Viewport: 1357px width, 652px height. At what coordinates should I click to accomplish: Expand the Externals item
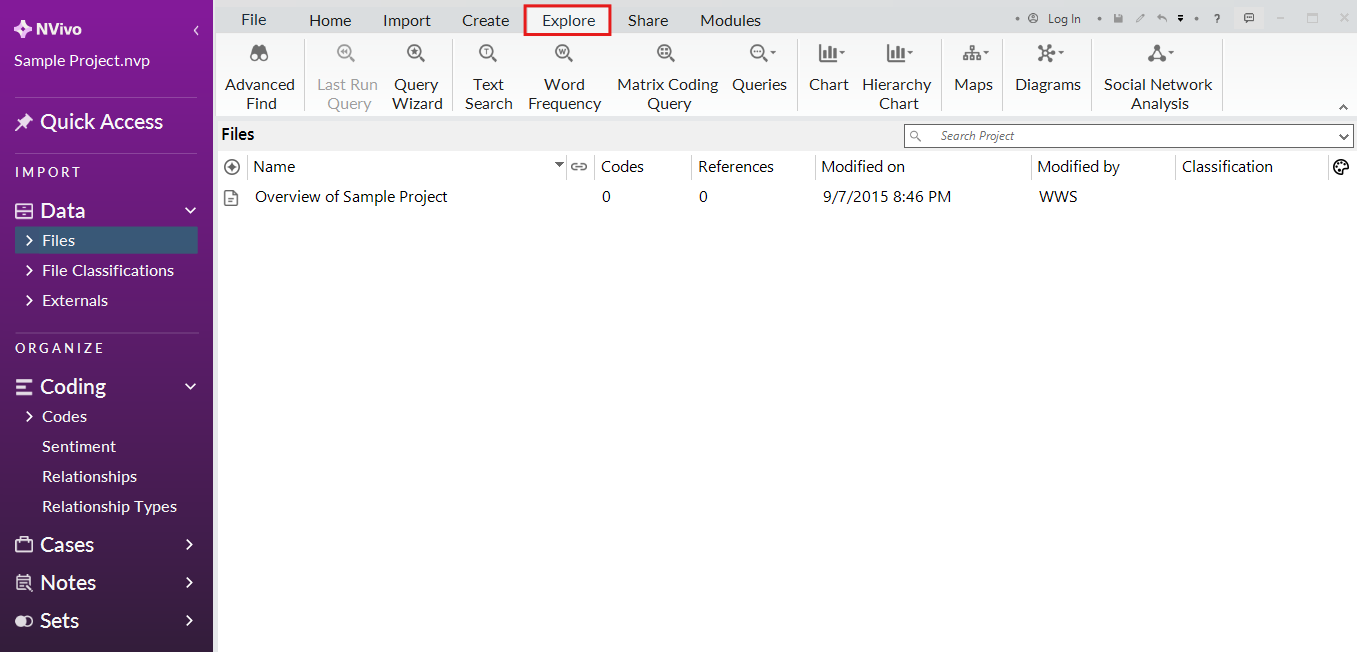[x=30, y=301]
